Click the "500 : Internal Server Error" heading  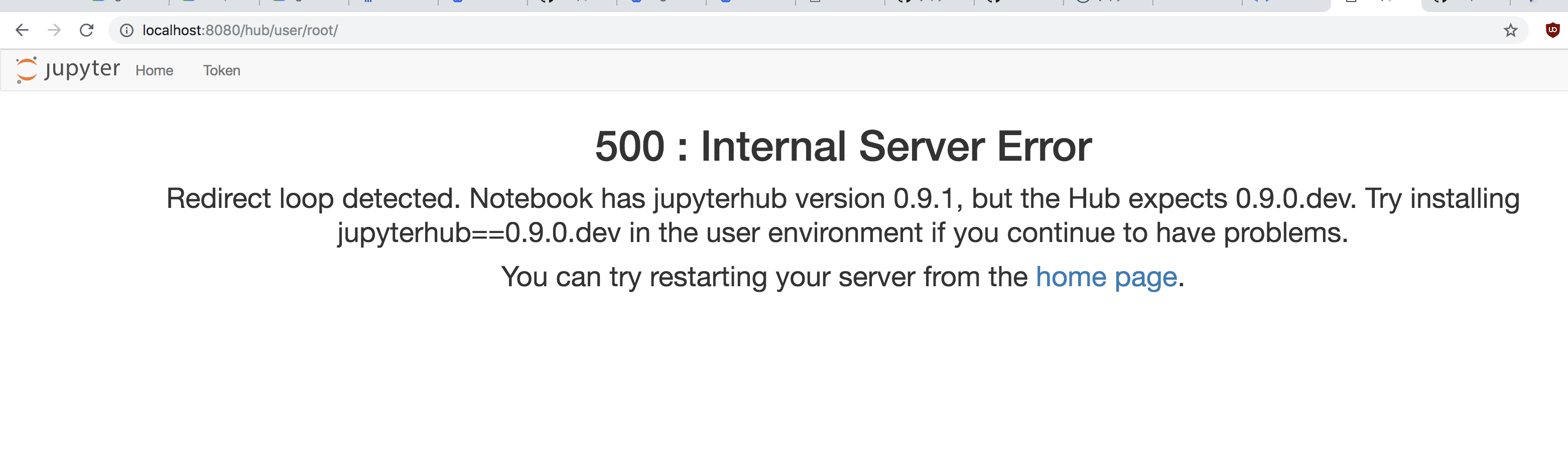[x=844, y=146]
